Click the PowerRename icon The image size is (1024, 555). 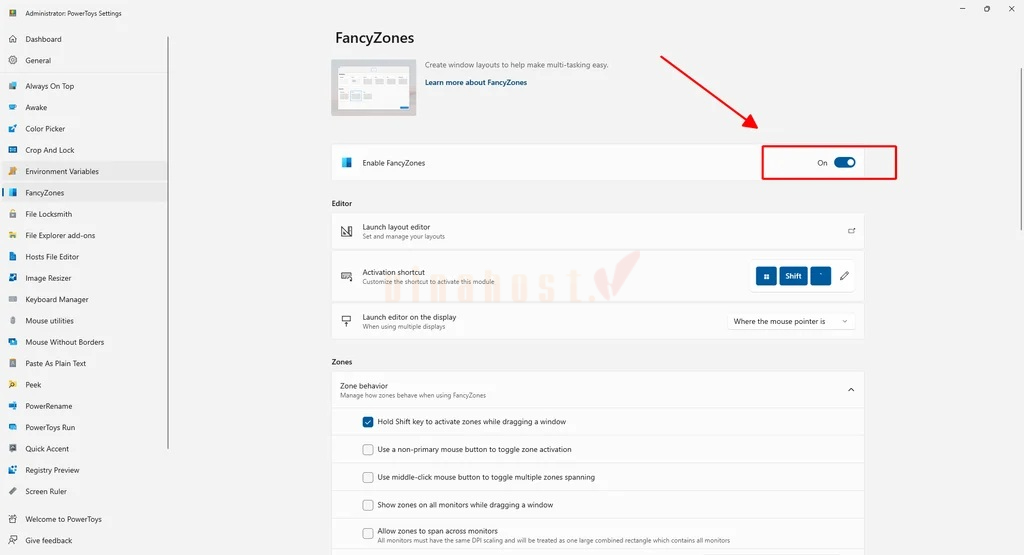(x=12, y=405)
